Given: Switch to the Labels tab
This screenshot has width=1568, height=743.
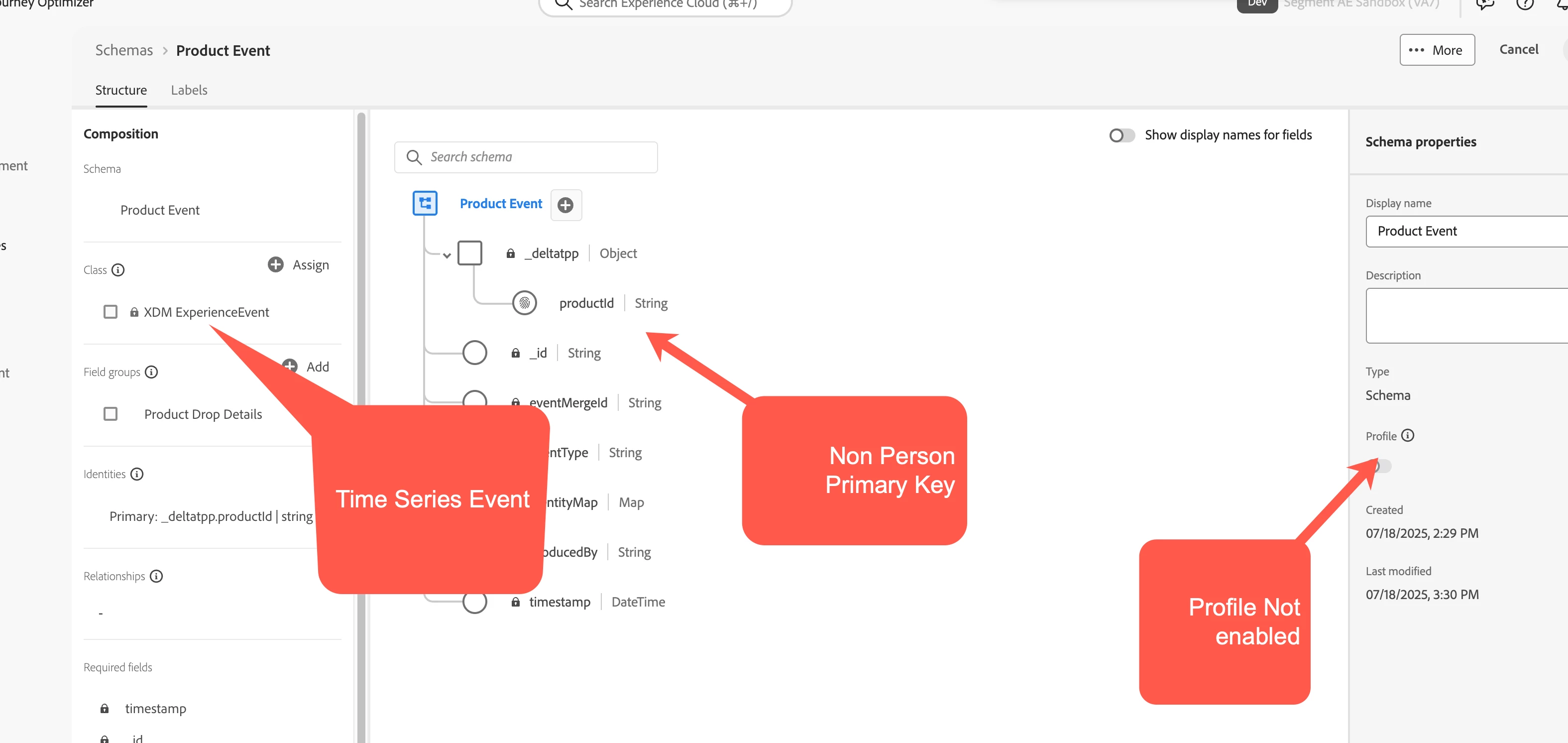Looking at the screenshot, I should click(189, 90).
